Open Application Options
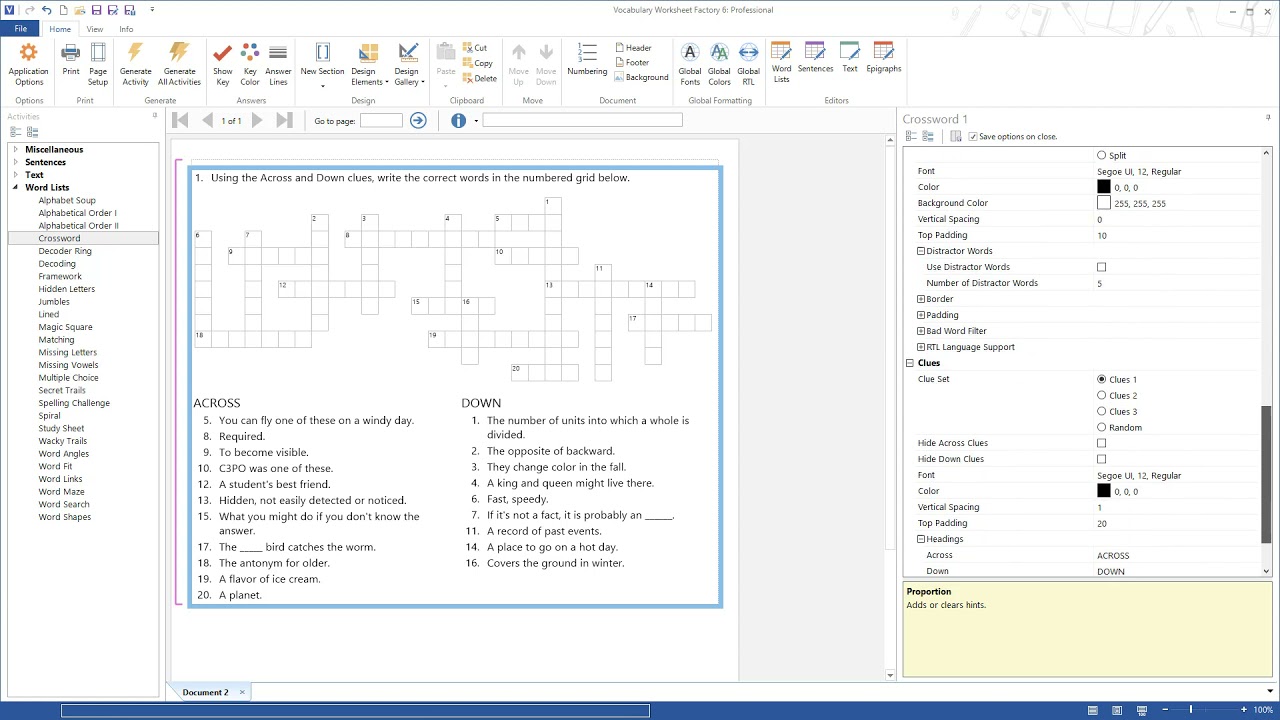Image resolution: width=1280 pixels, height=720 pixels. 28,64
